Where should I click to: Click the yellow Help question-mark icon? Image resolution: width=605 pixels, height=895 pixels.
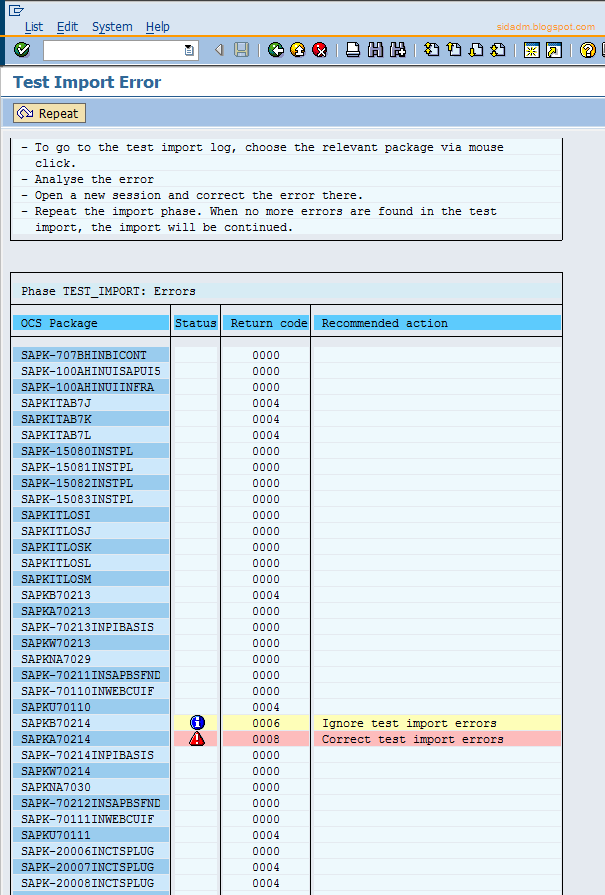588,50
